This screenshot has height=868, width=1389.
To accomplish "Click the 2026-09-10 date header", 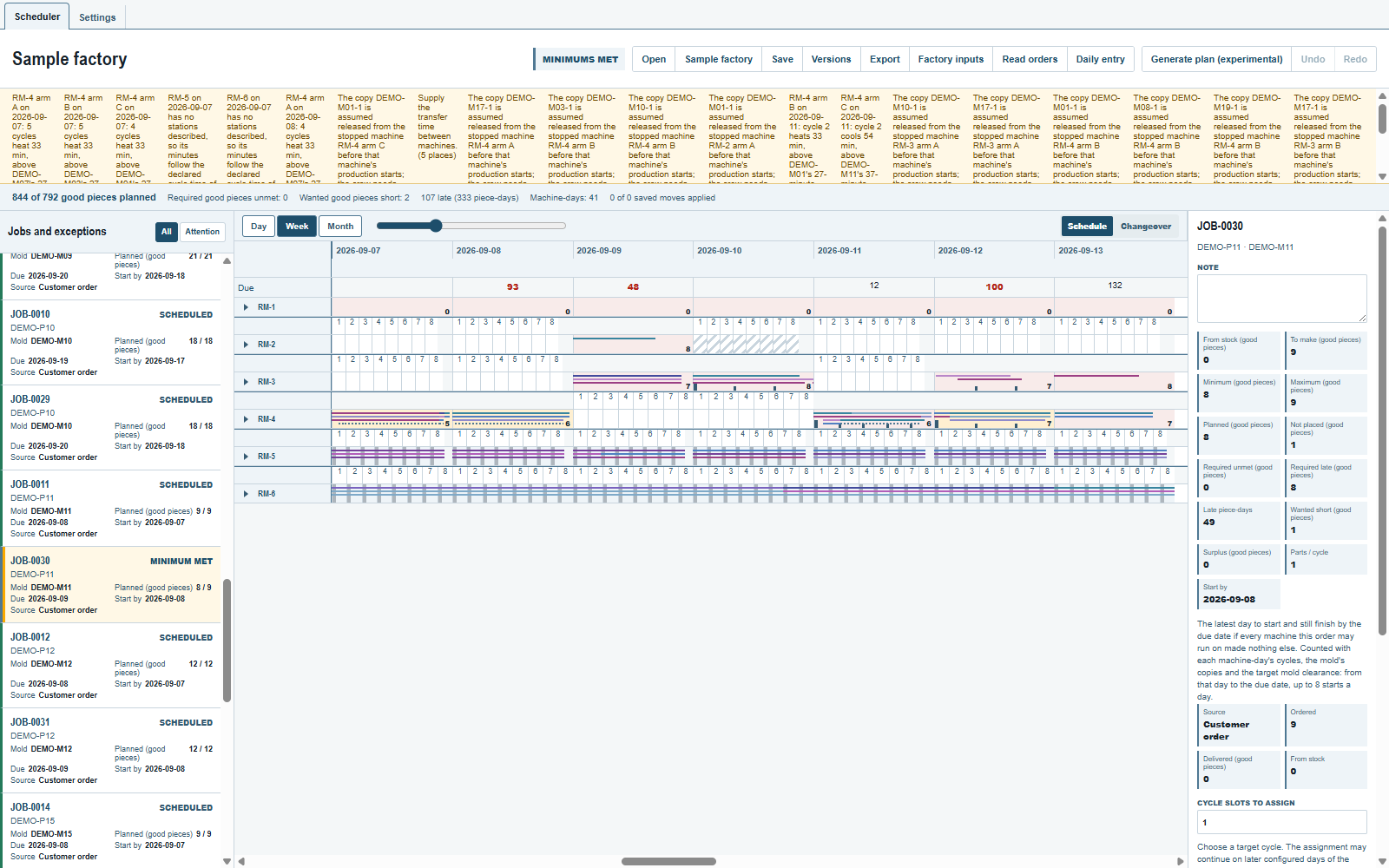I will (x=719, y=251).
